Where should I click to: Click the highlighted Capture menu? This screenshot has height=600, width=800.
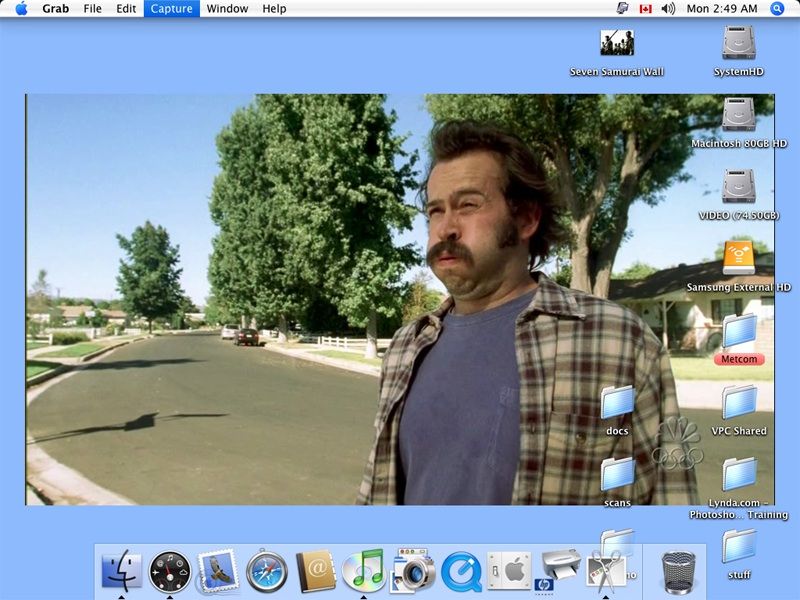click(171, 9)
